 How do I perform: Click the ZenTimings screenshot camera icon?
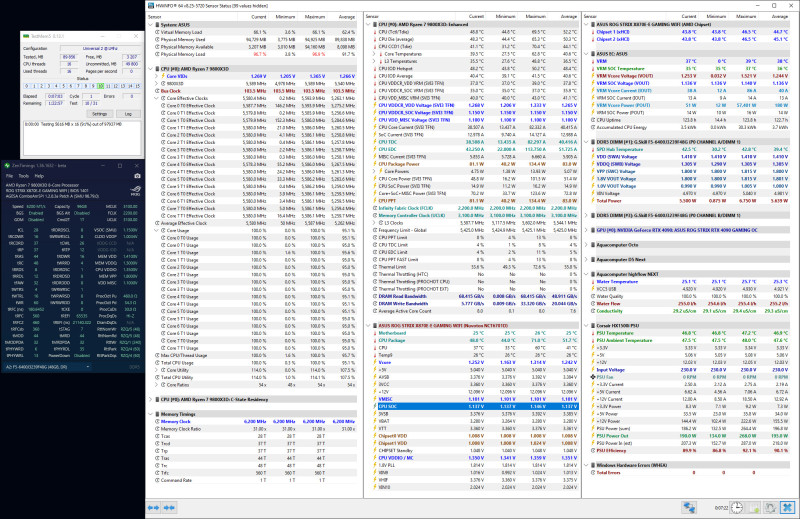click(x=137, y=176)
